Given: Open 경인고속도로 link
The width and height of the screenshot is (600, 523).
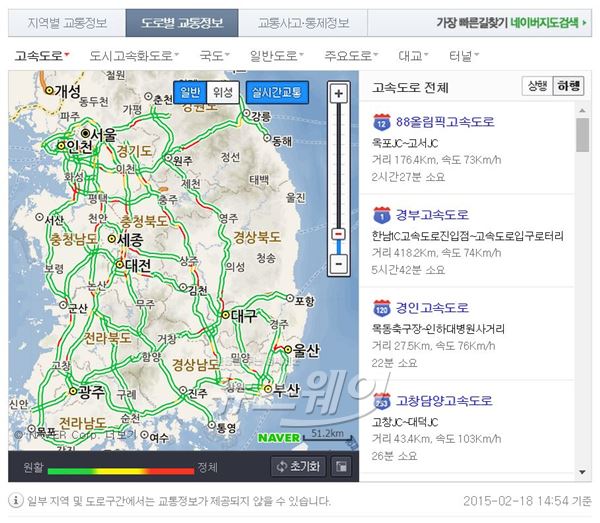Looking at the screenshot, I should pyautogui.click(x=432, y=308).
